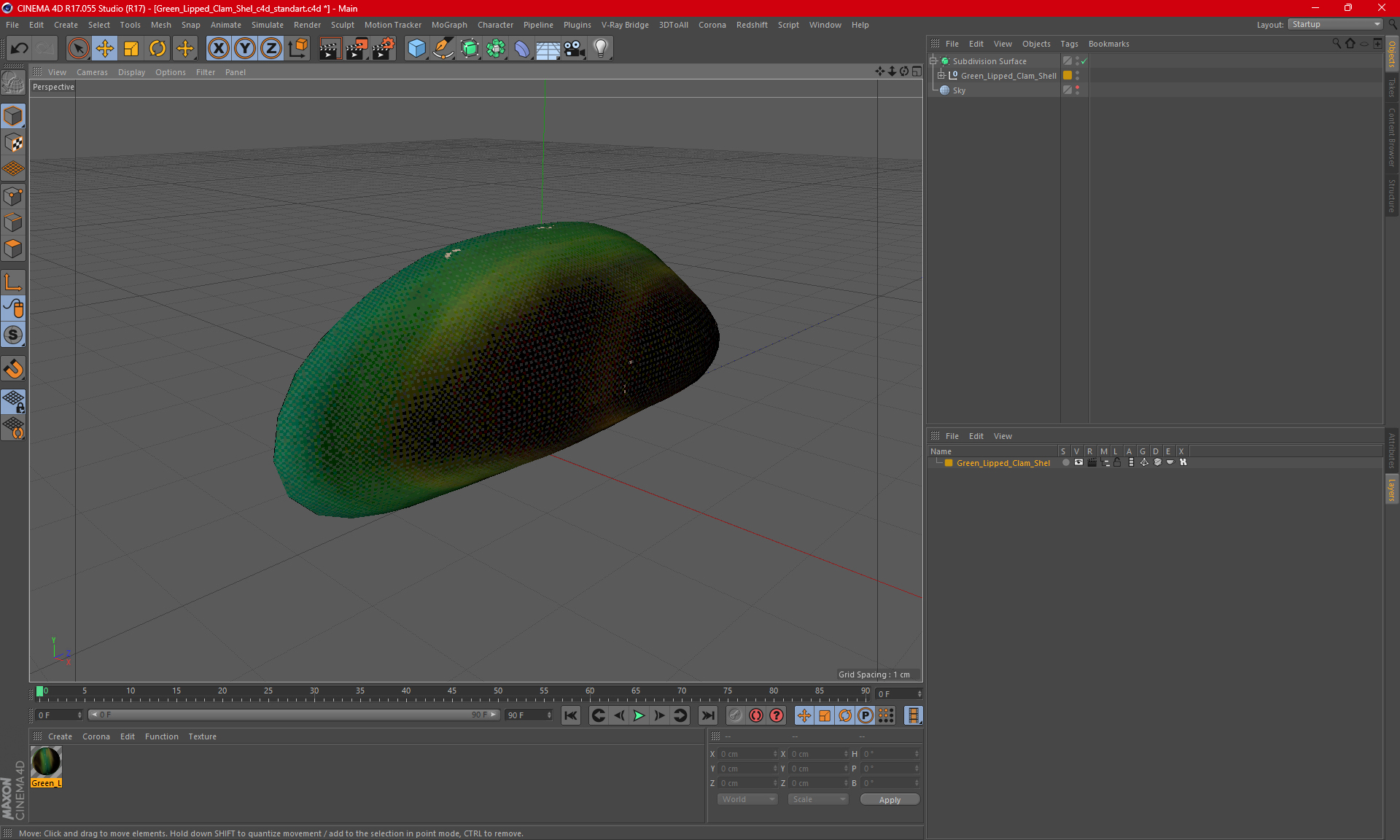Open Objects manager Tags menu
The width and height of the screenshot is (1400, 840).
(1069, 44)
